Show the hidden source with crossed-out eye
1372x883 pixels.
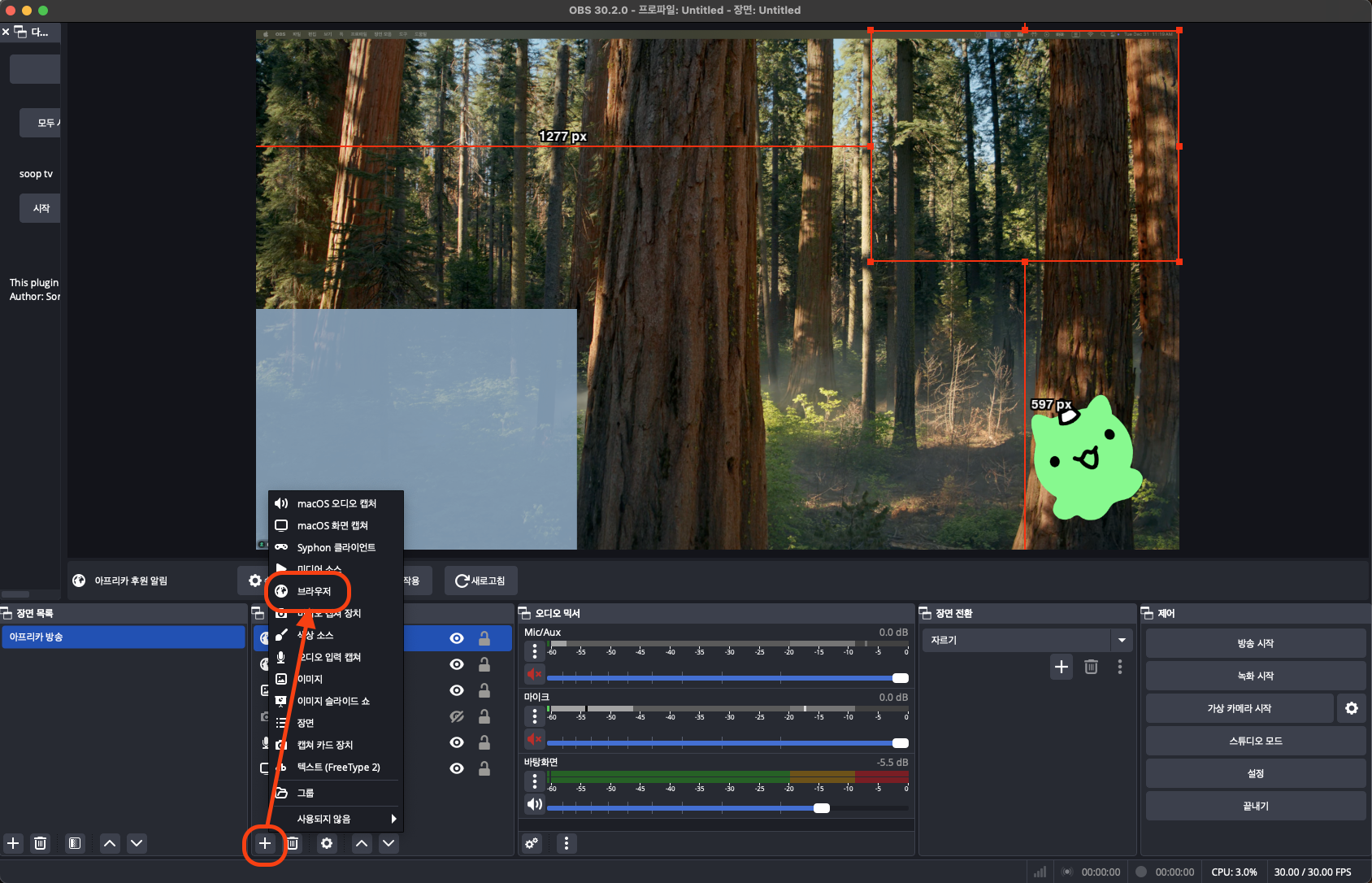[457, 716]
